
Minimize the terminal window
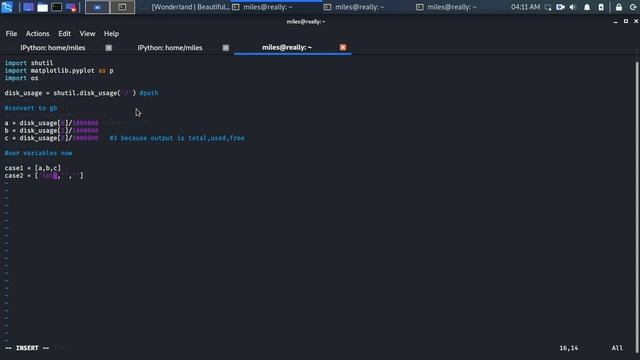tap(616, 22)
